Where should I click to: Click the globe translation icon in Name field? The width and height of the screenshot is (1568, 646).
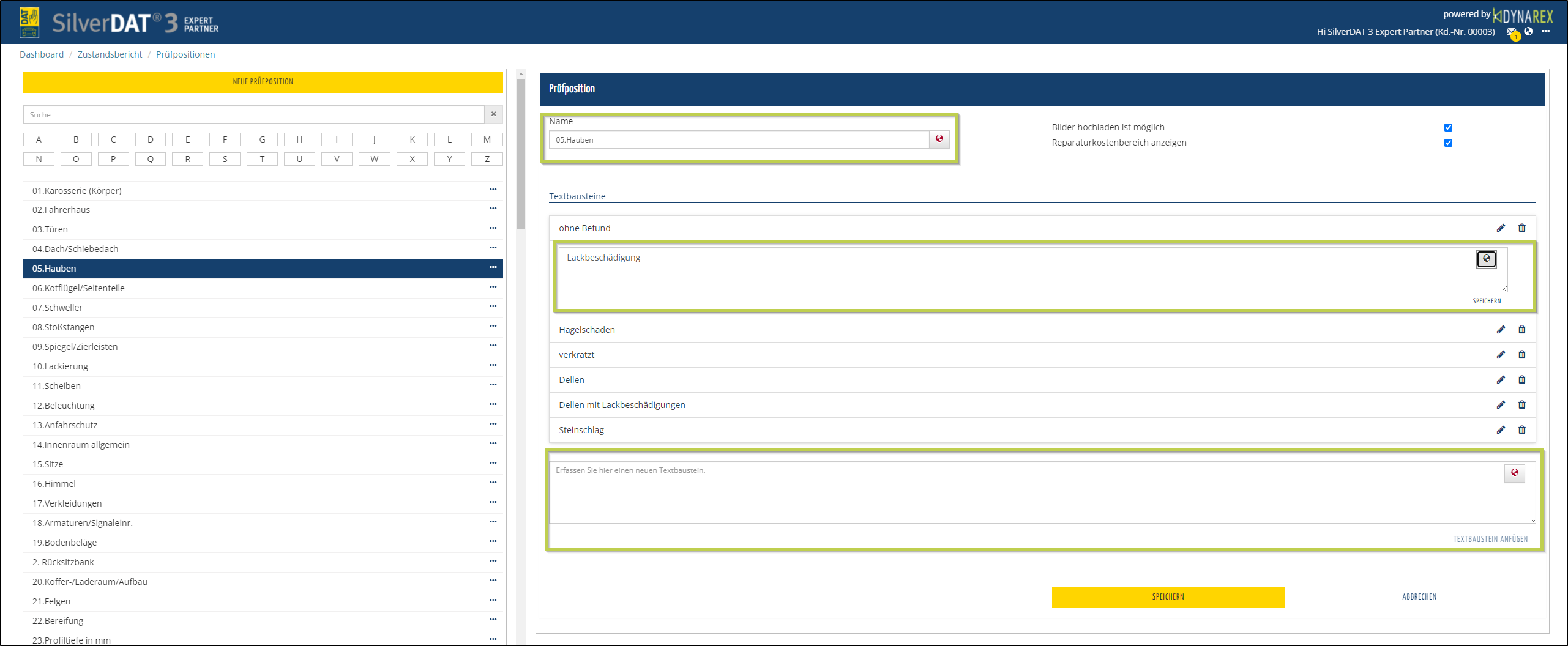(x=939, y=139)
